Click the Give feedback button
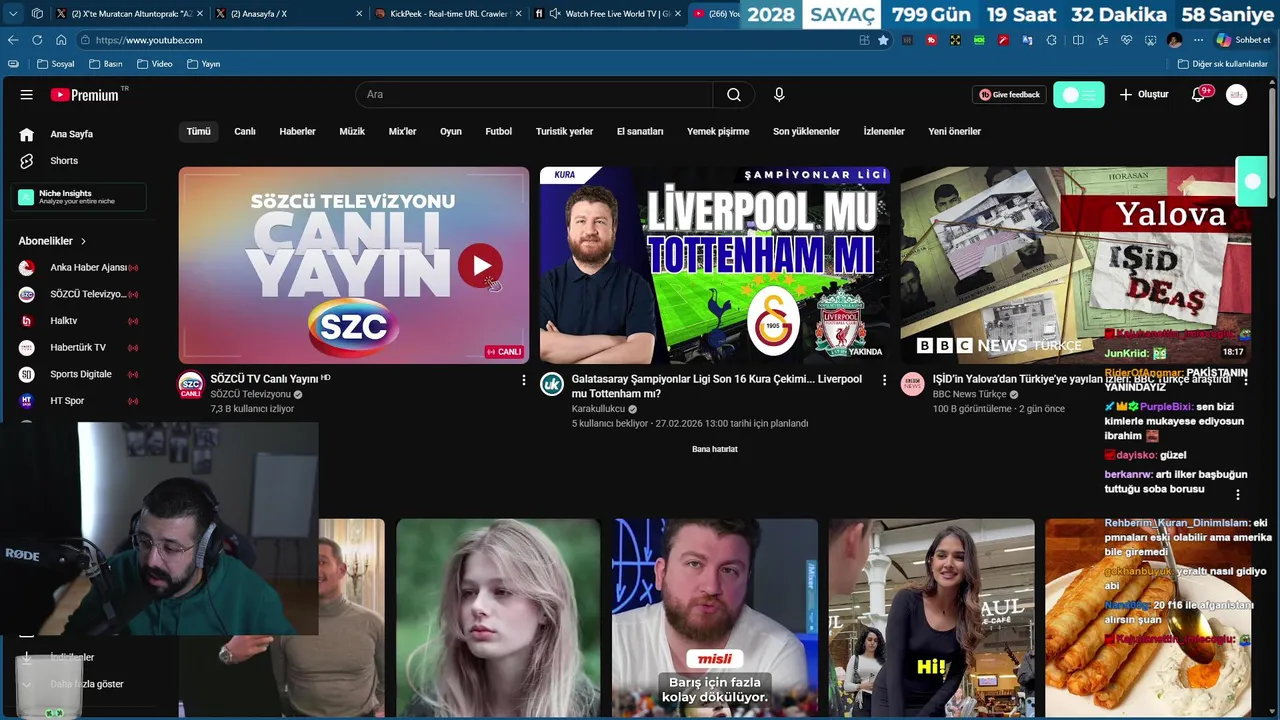Screen dimensions: 1280x720 1009,95
